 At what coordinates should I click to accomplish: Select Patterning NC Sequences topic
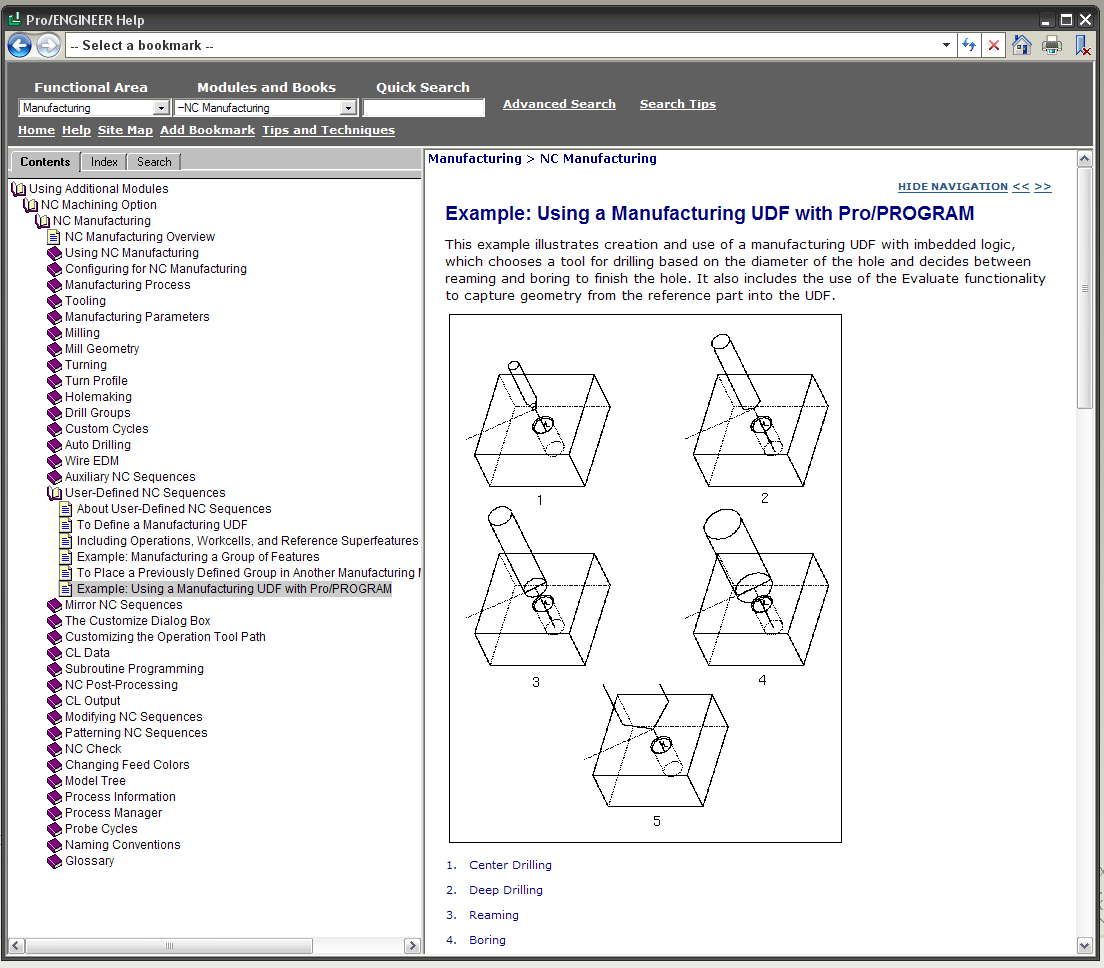tap(137, 733)
